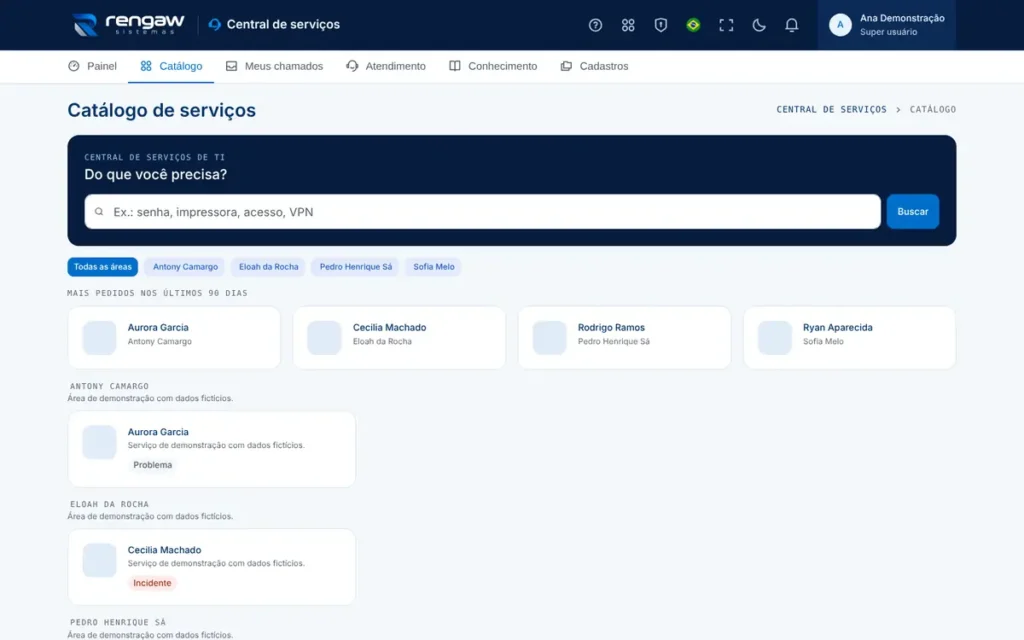This screenshot has height=640, width=1024.
Task: Click the Buscar button
Action: 912,212
